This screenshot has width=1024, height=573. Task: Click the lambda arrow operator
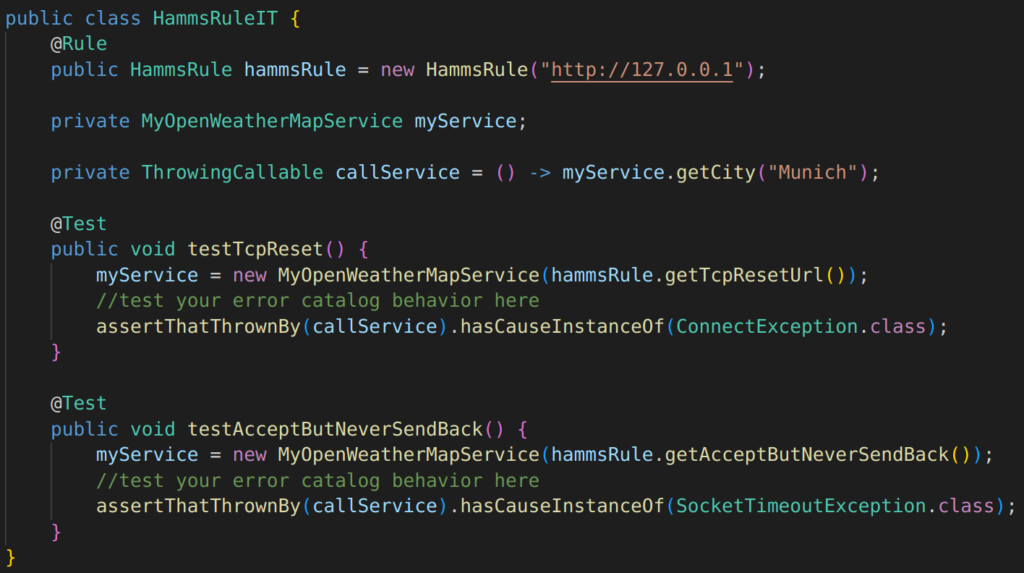tap(539, 172)
